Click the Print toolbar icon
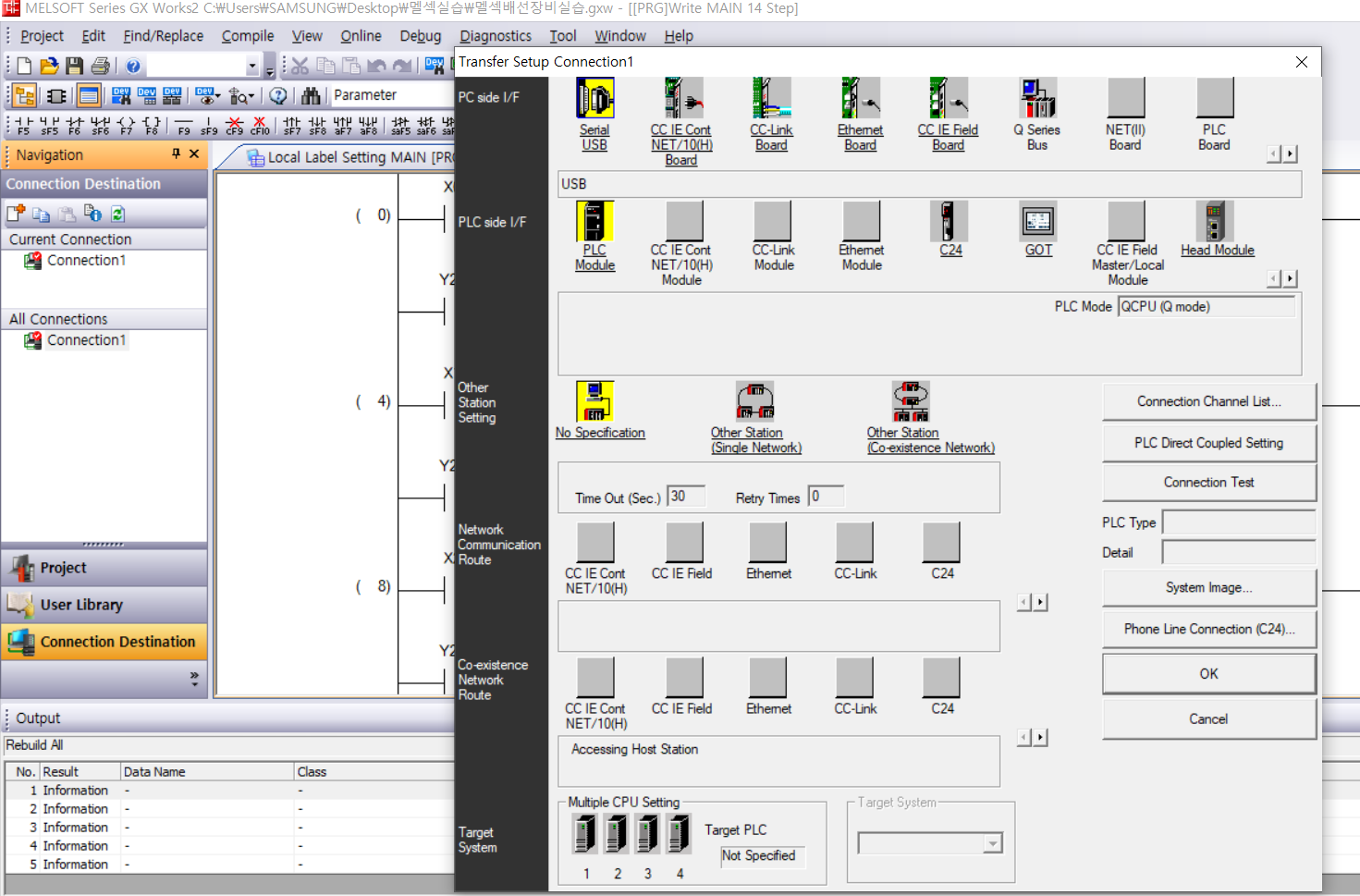This screenshot has height=896, width=1360. click(x=101, y=66)
